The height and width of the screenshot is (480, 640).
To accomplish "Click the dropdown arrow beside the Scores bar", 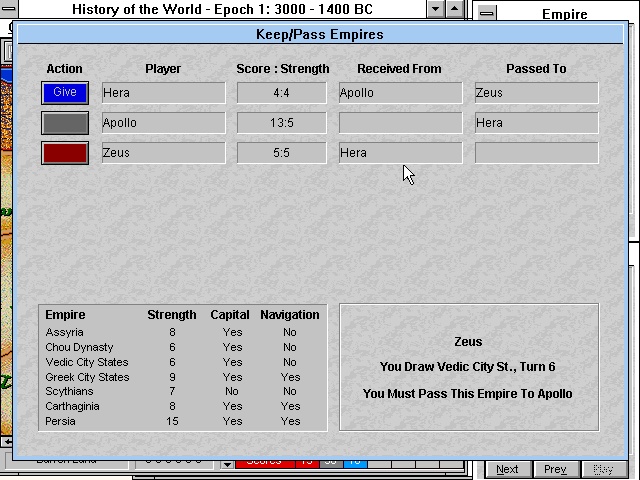I will pos(227,464).
